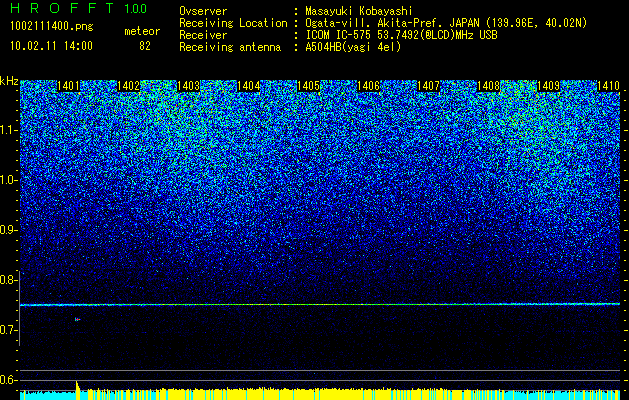Click the meteor count value 82

click(145, 46)
